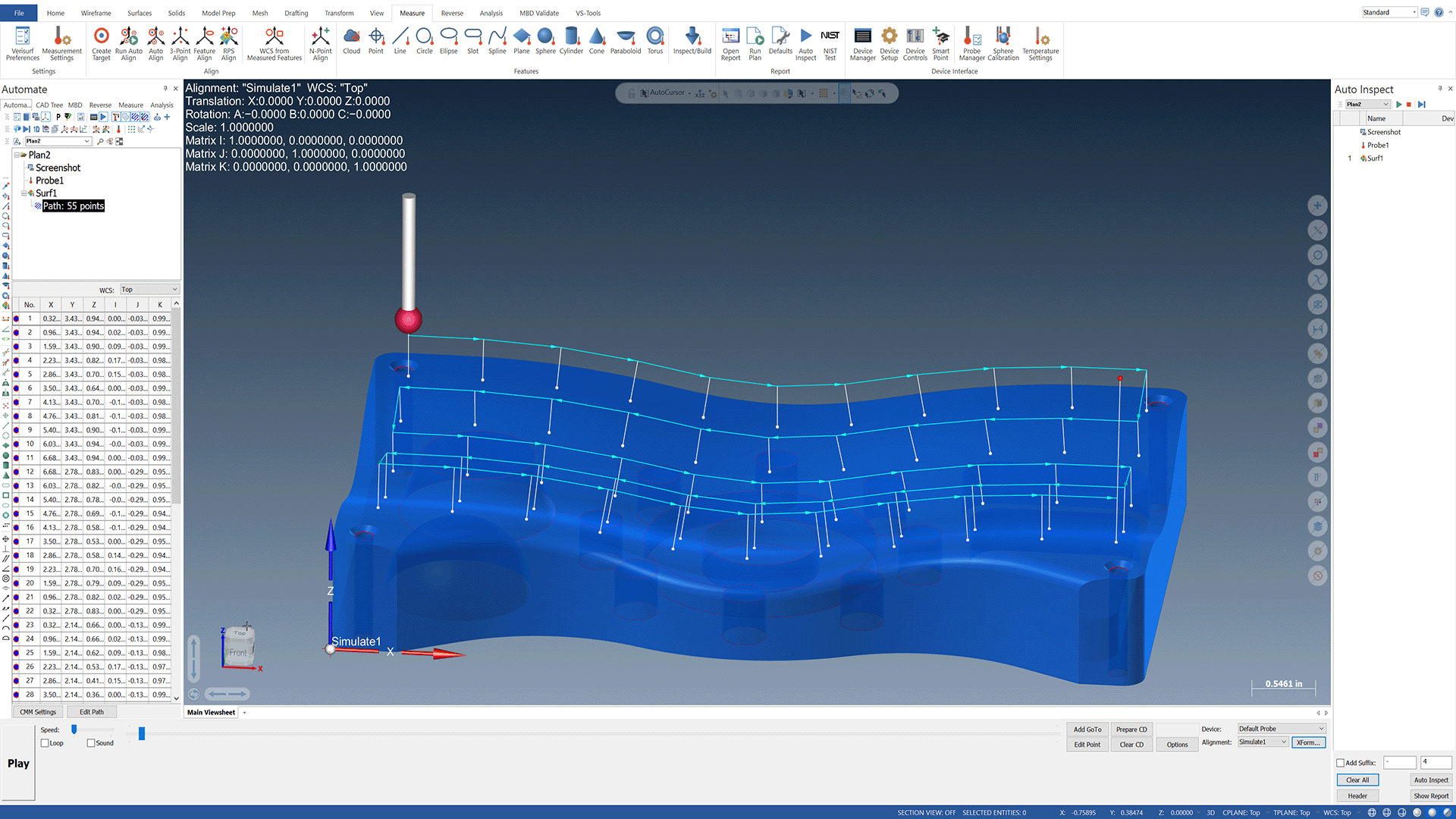
Task: Open Temperature Settings
Action: (1040, 44)
